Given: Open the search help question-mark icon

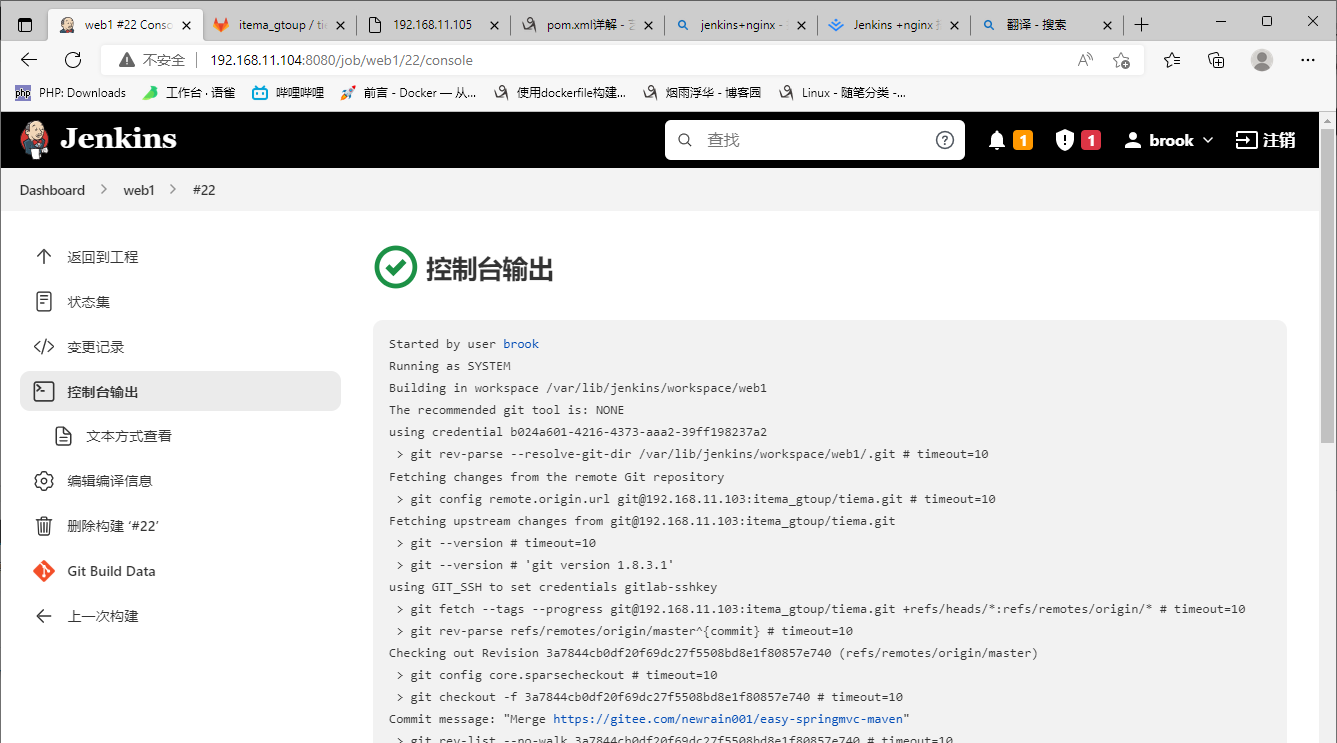Looking at the screenshot, I should 944,140.
